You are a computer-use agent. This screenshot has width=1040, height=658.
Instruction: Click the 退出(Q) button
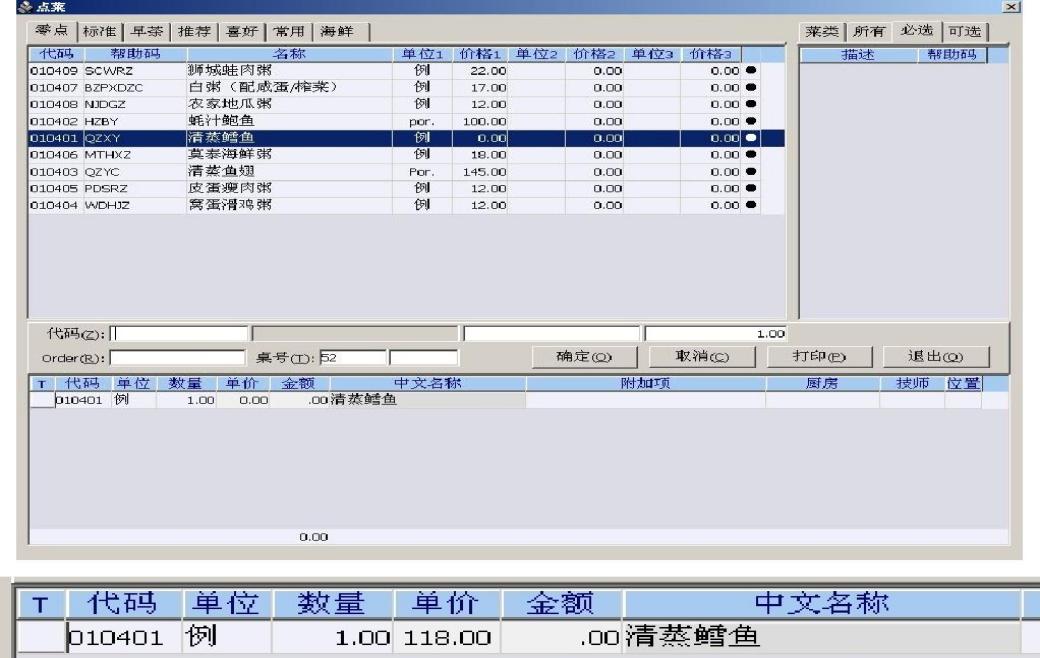(x=936, y=357)
